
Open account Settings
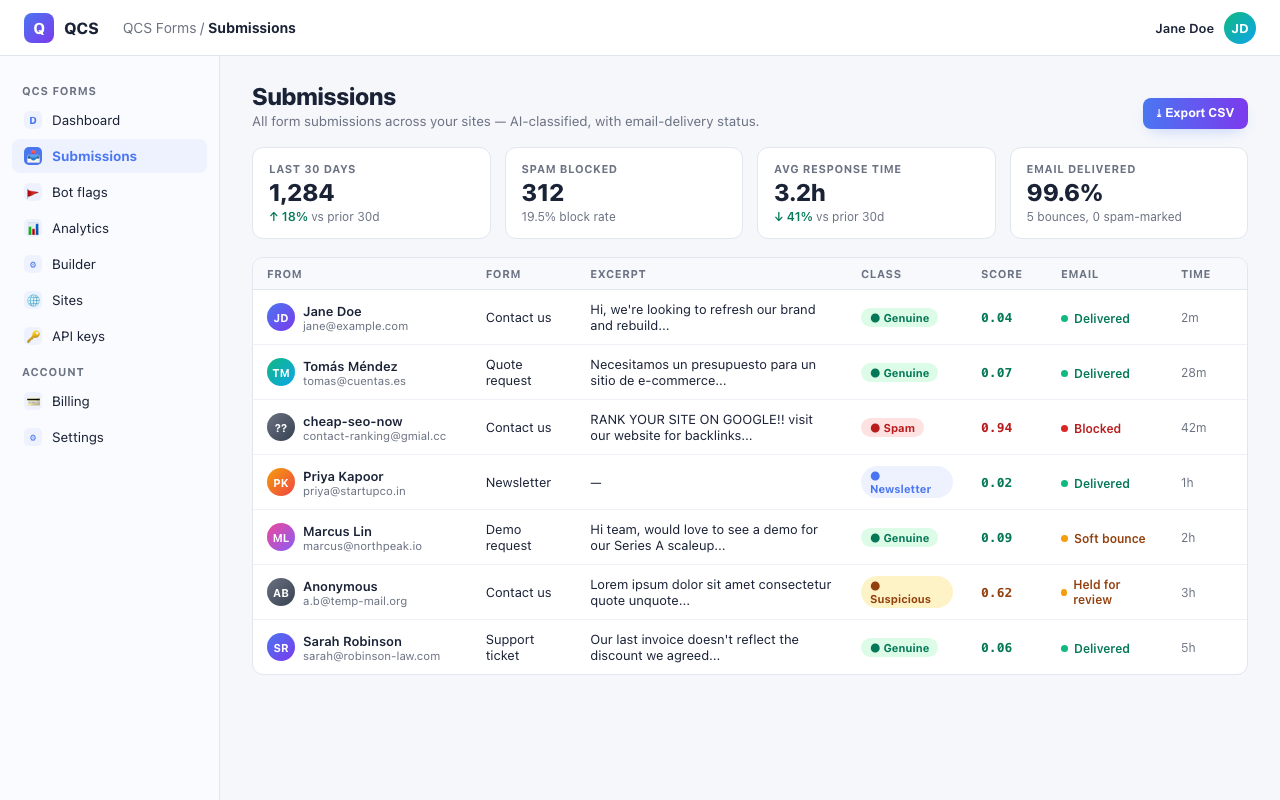coord(110,437)
